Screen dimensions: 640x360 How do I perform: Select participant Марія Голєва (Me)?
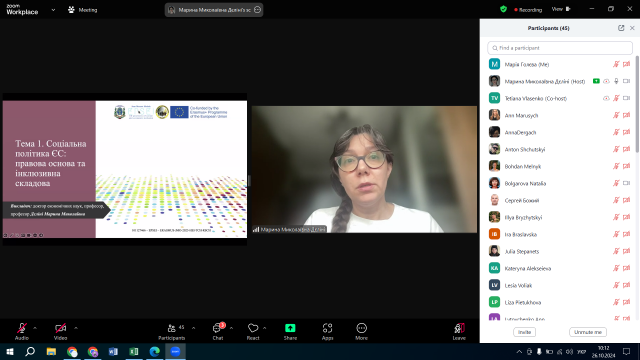point(560,64)
